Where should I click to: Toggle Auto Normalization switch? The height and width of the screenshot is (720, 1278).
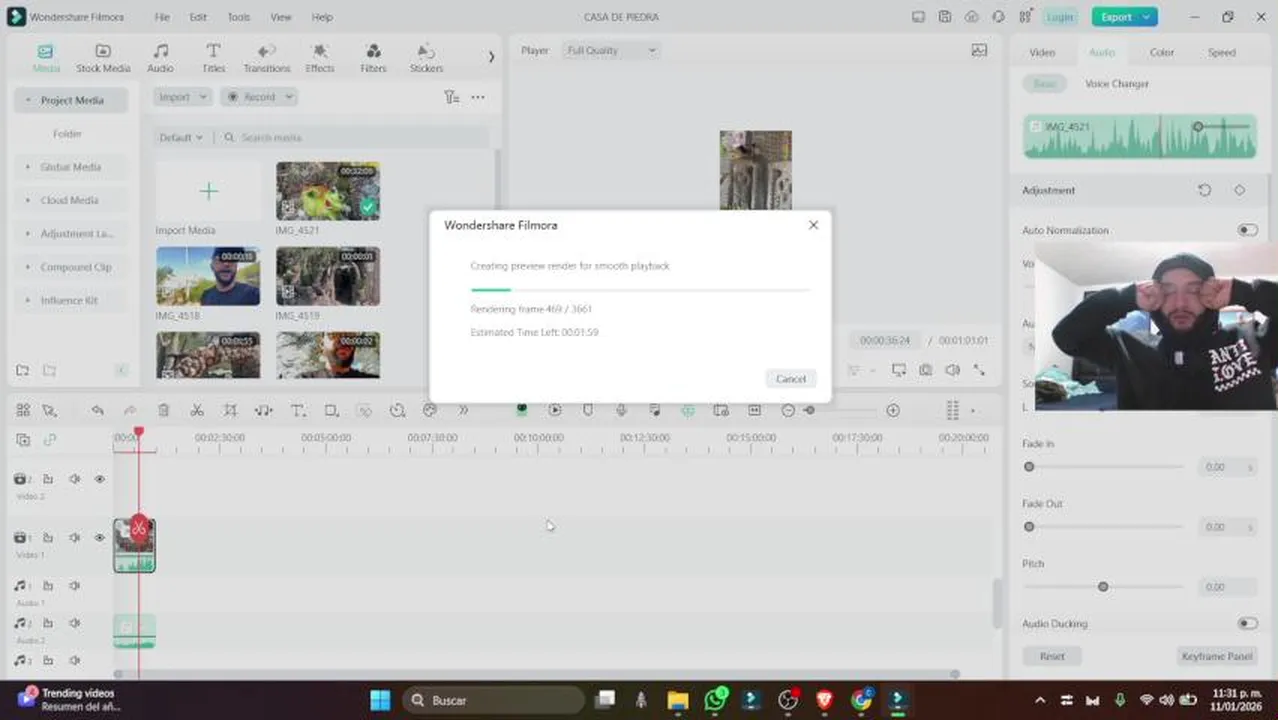1247,230
